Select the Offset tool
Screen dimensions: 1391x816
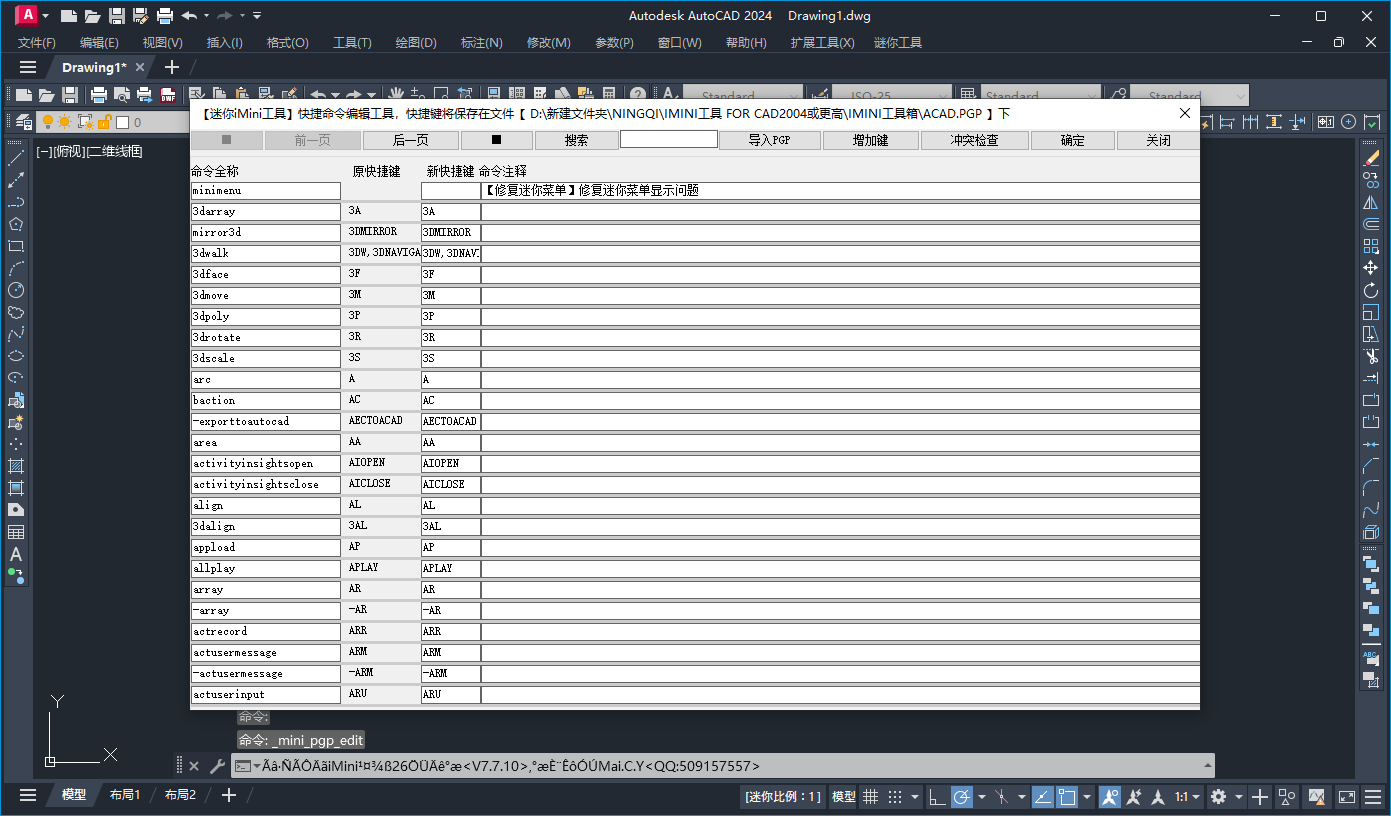click(x=1371, y=224)
